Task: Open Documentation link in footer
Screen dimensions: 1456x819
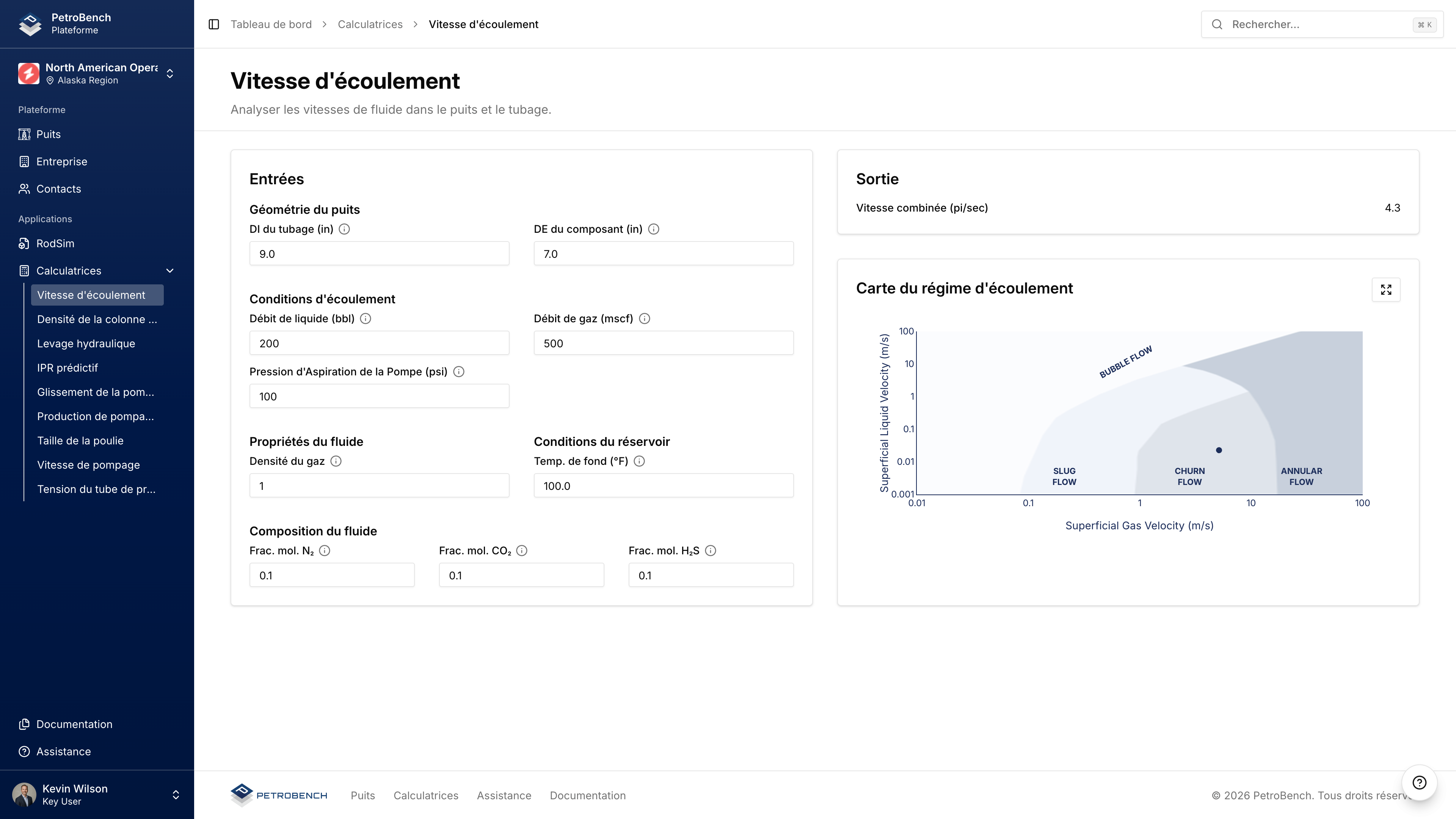Action: pyautogui.click(x=587, y=795)
